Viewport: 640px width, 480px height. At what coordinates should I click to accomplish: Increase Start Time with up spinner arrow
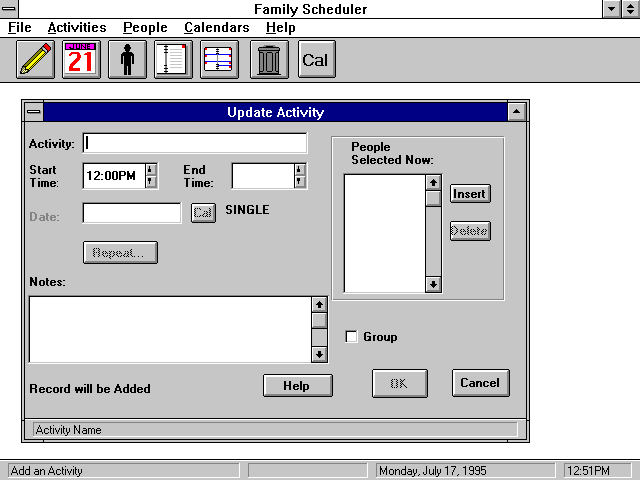151,170
